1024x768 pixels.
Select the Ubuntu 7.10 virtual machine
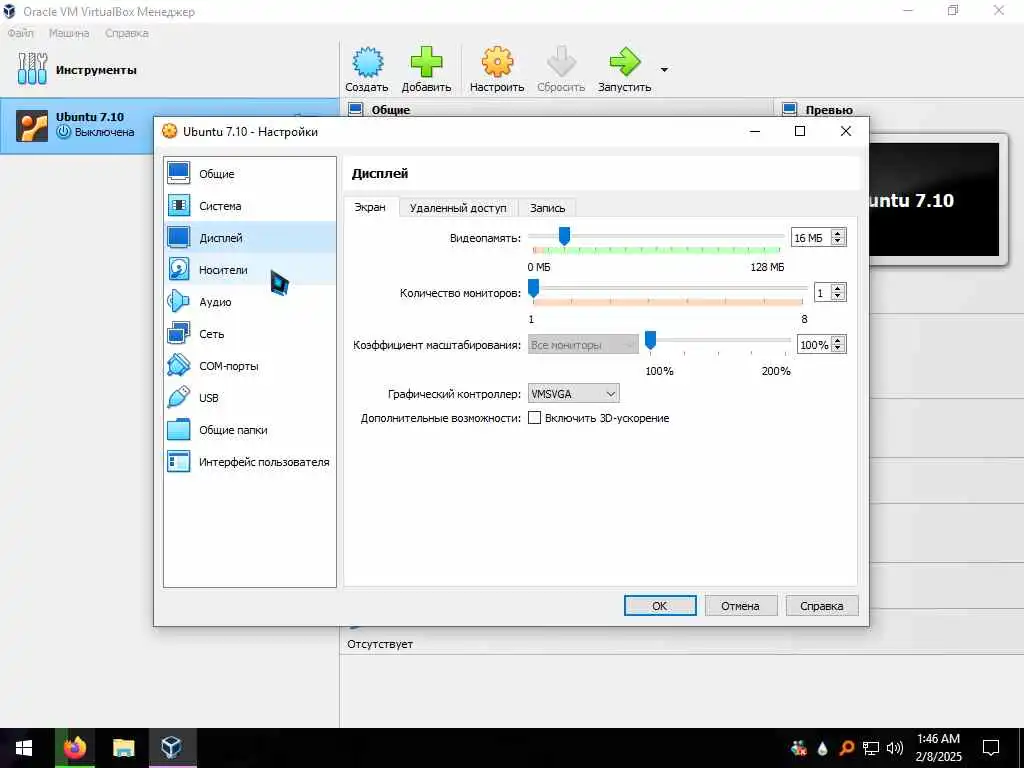76,125
